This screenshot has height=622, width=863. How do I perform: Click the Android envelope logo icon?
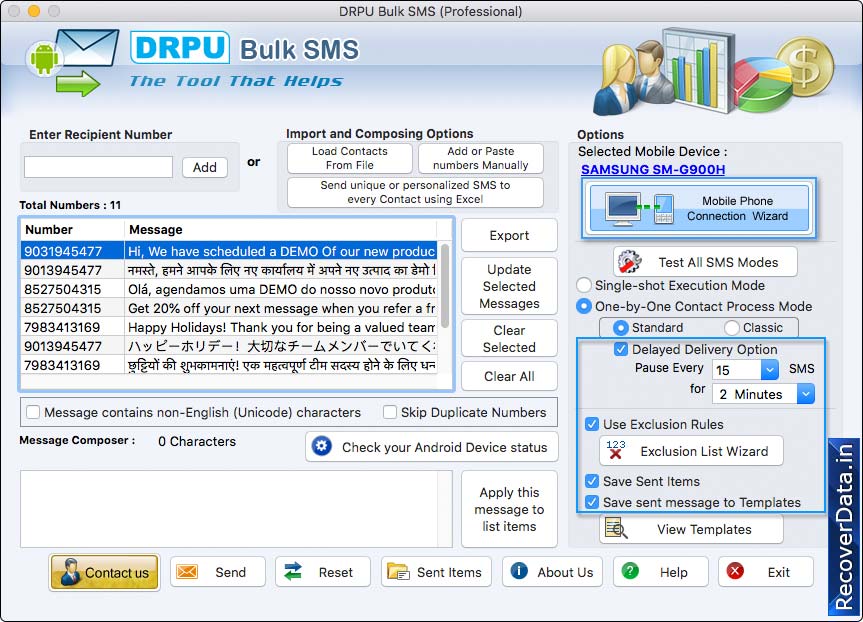point(73,62)
